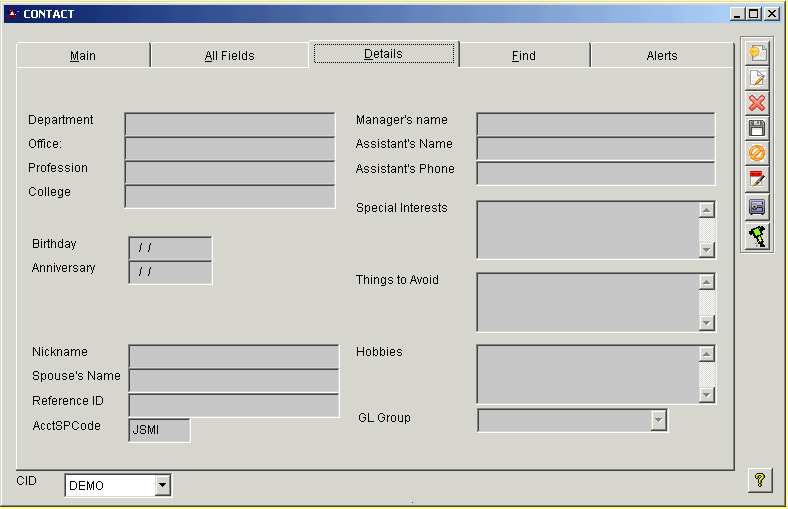Viewport: 788px width, 509px height.
Task: Click the safe vault icon
Action: pos(757,206)
